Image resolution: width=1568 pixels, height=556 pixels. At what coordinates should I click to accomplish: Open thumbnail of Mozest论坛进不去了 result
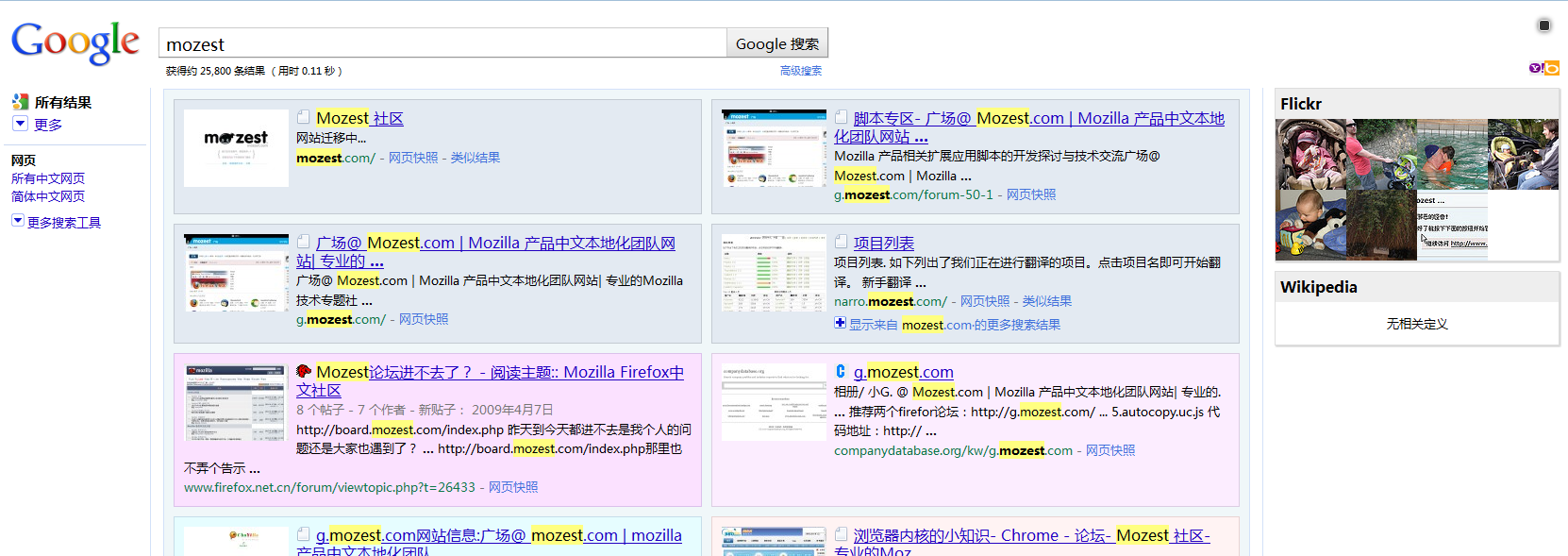(x=236, y=402)
